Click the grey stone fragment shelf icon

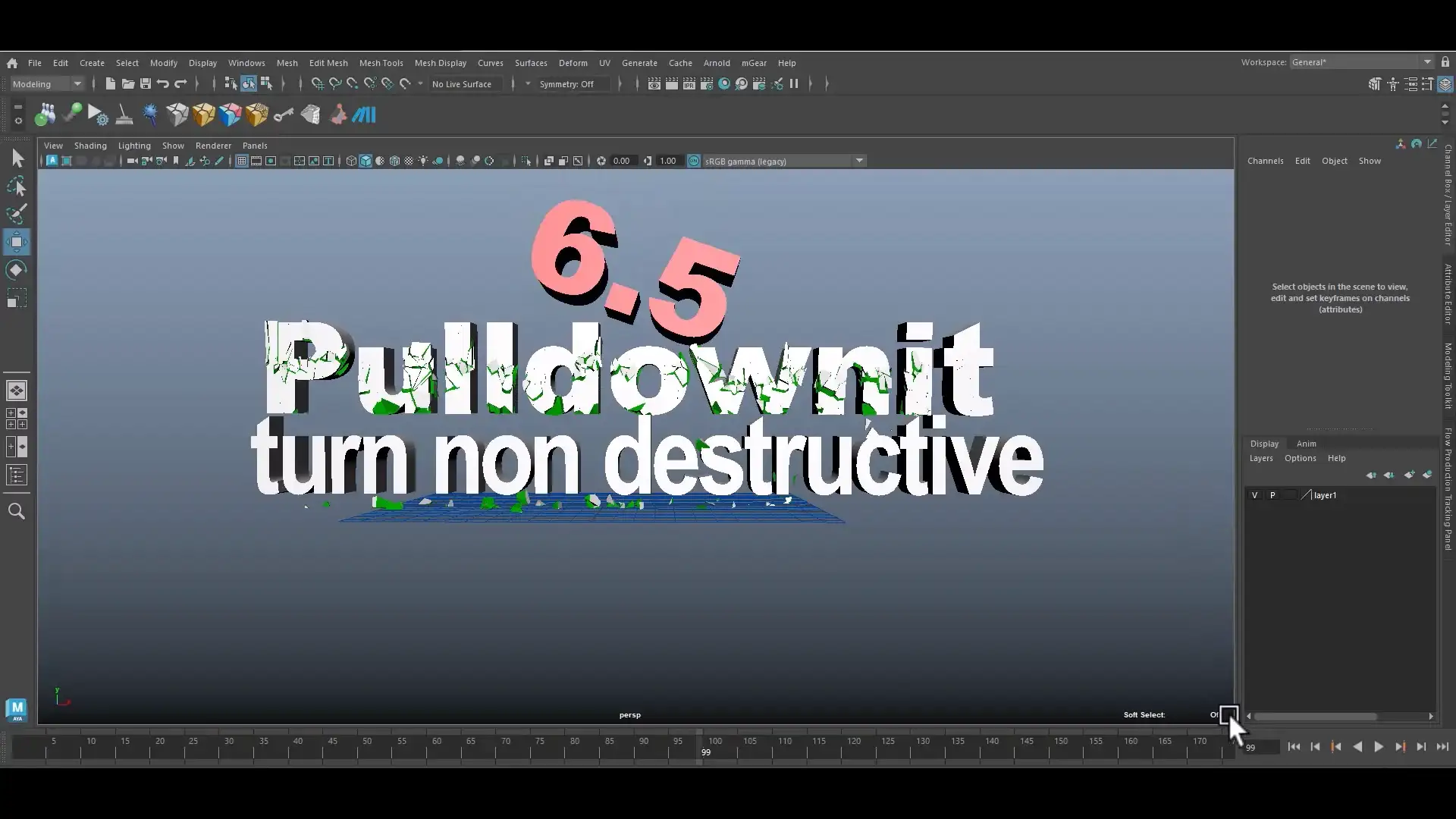pyautogui.click(x=310, y=115)
